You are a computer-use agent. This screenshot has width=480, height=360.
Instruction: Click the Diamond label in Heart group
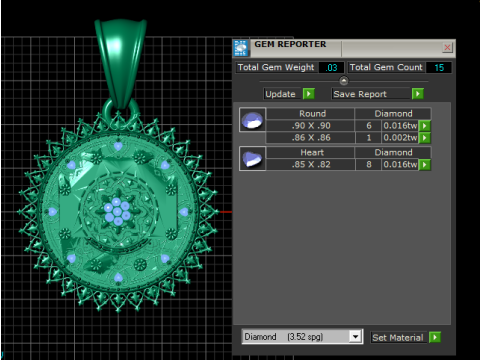coord(393,152)
